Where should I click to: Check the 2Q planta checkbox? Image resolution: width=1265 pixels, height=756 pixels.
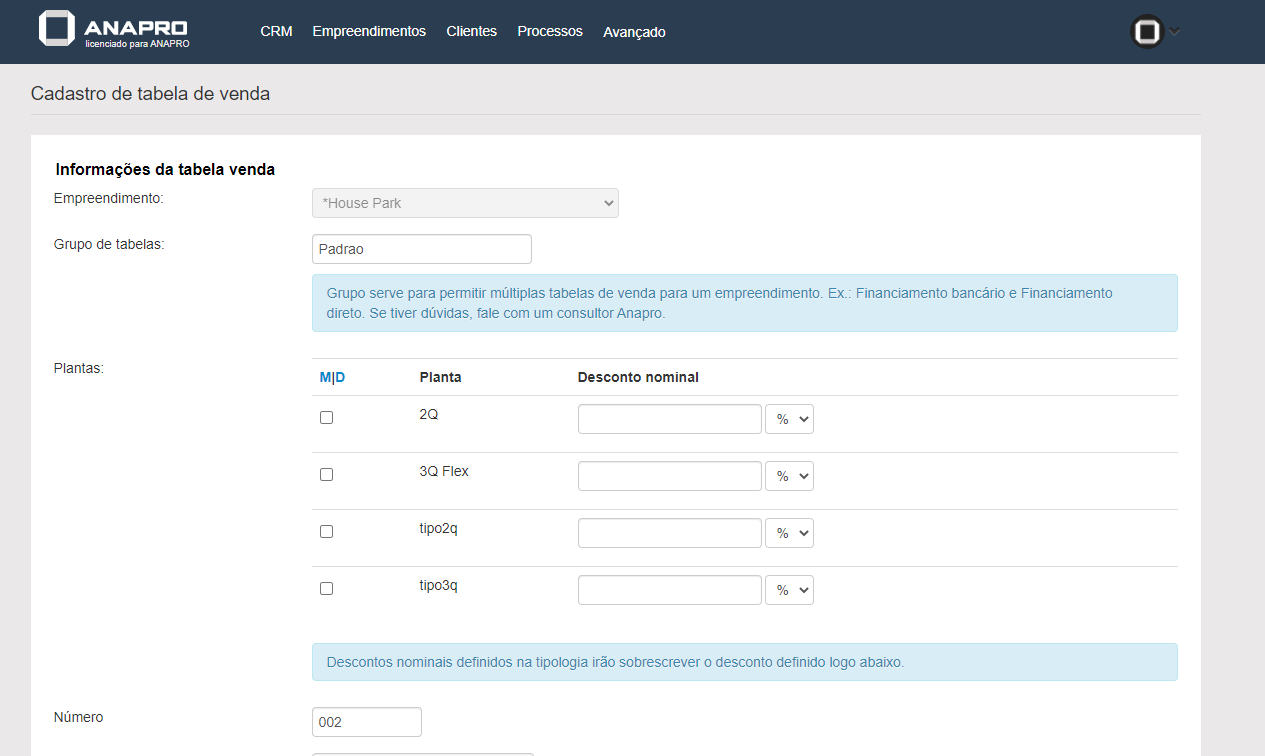[x=326, y=418]
